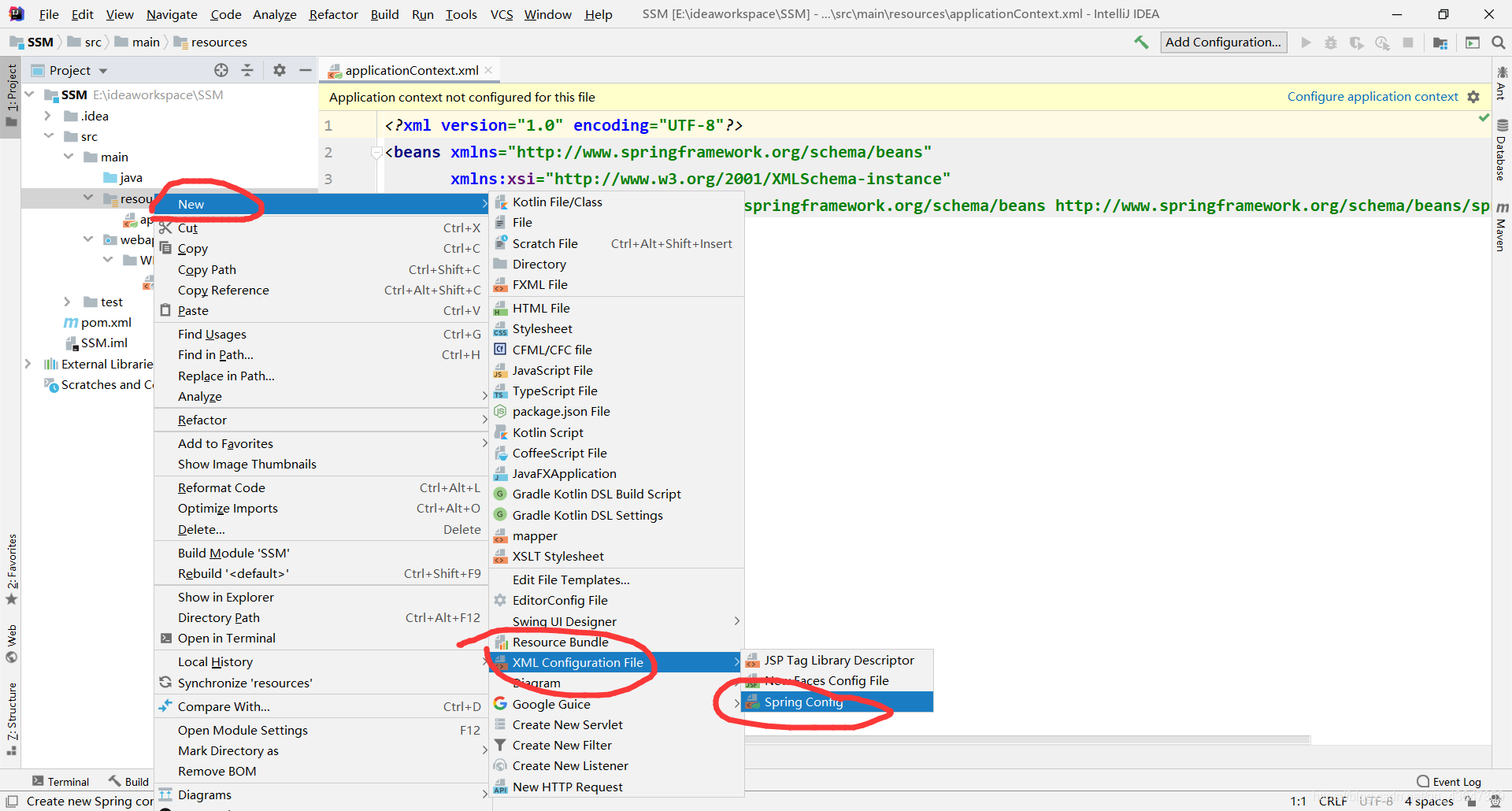1512x811 pixels.
Task: Choose New HTTP Request
Action: (617, 787)
